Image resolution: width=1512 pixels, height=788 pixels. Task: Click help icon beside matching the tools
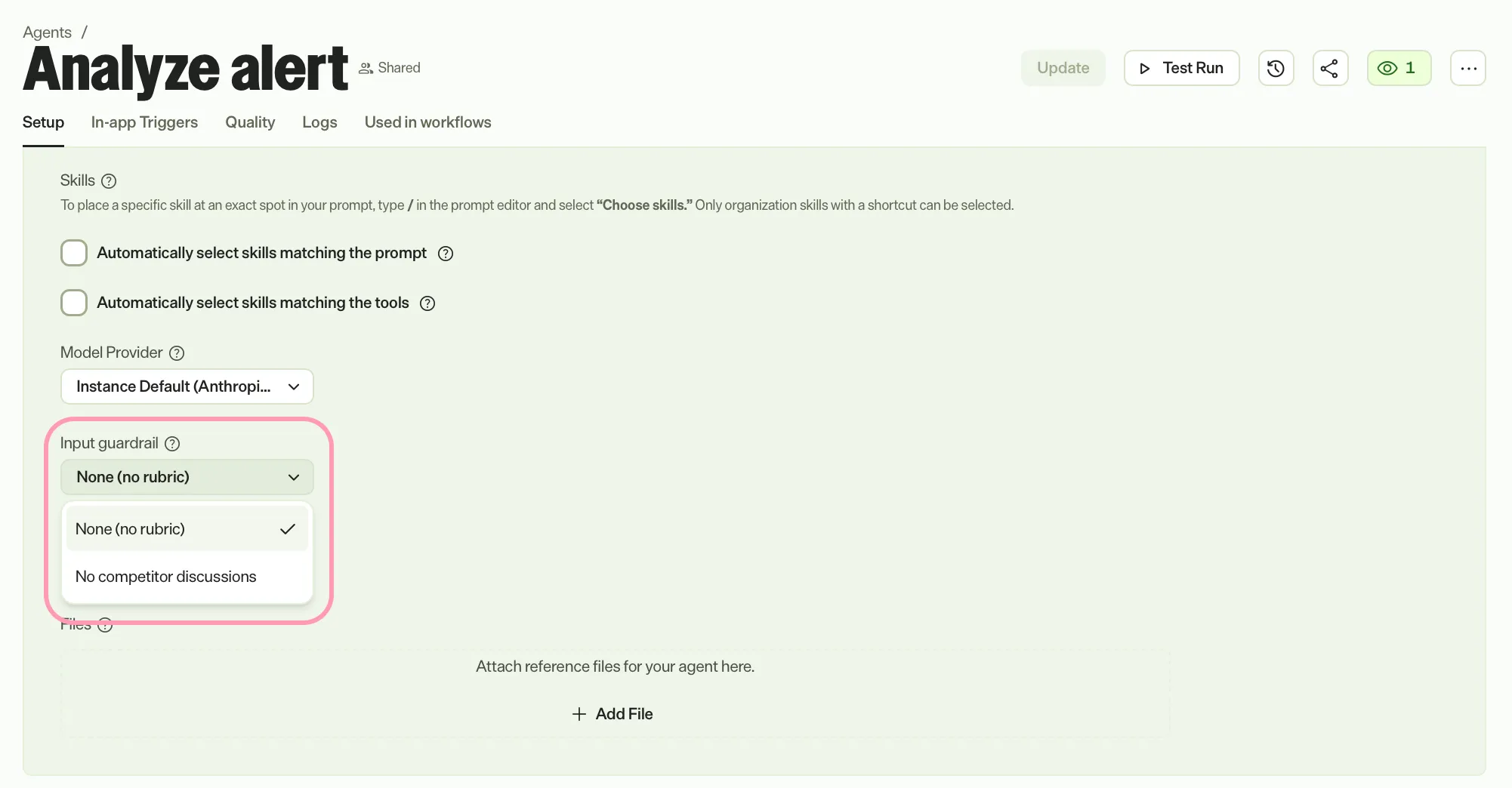tap(427, 303)
